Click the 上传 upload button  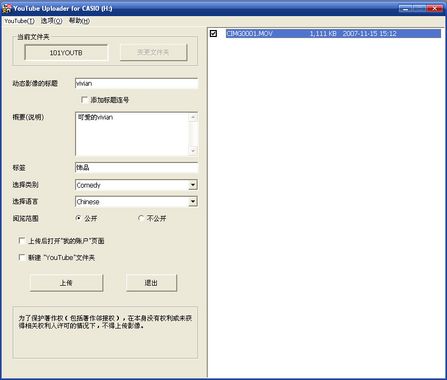66,283
